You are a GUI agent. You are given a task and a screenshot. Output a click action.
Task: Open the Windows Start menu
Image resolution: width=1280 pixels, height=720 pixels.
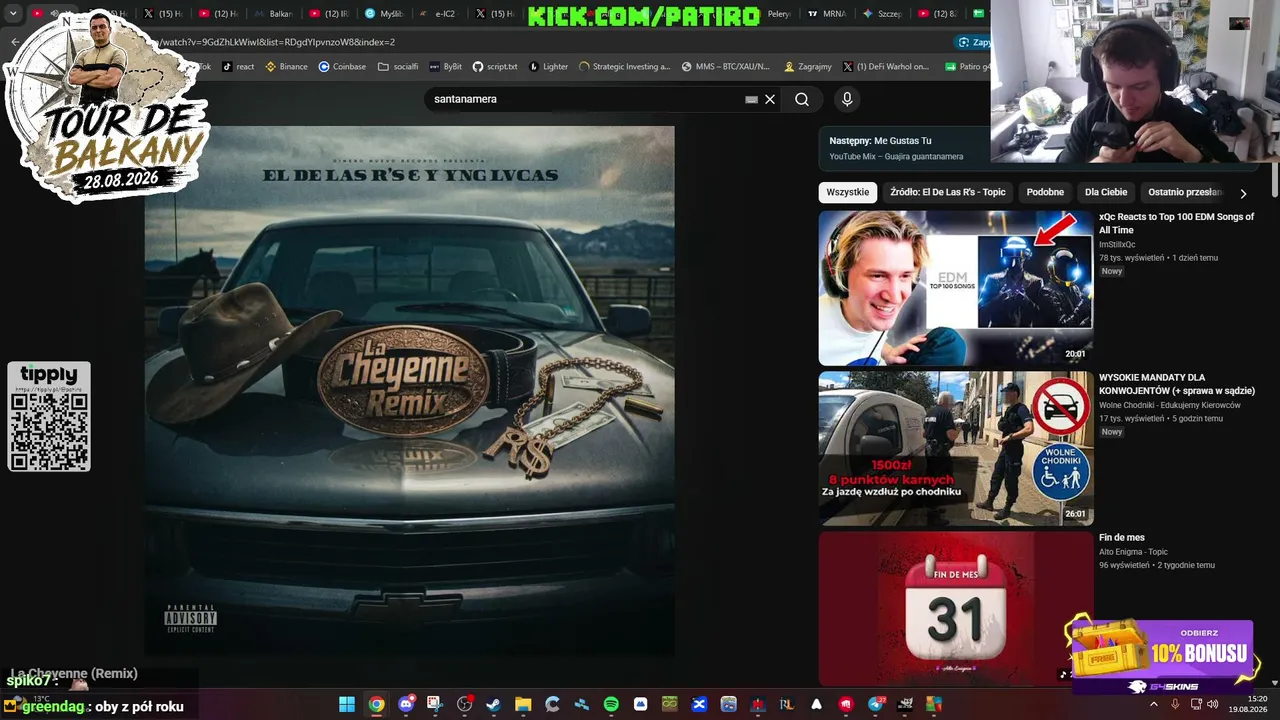point(347,704)
